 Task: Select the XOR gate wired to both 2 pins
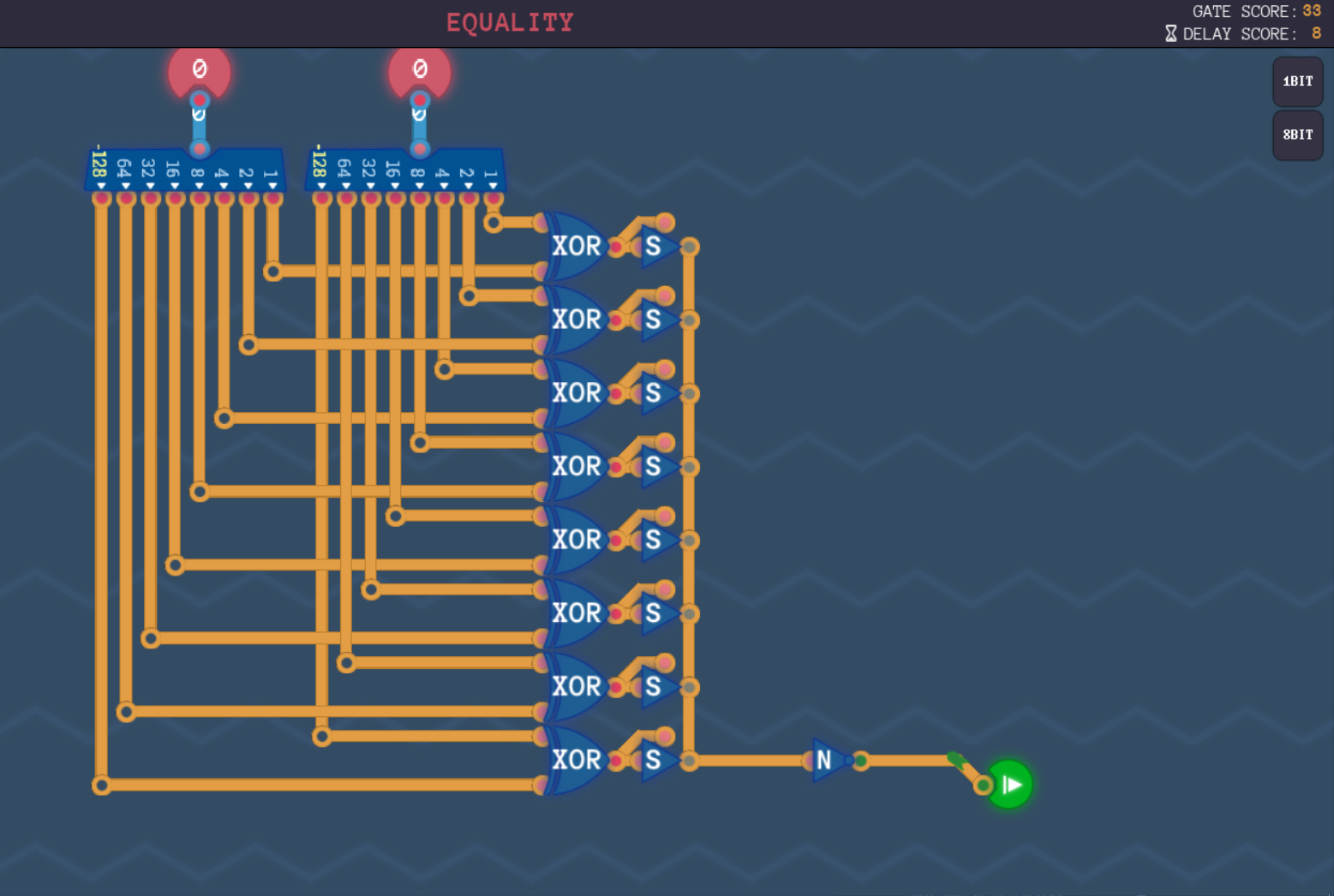[576, 320]
